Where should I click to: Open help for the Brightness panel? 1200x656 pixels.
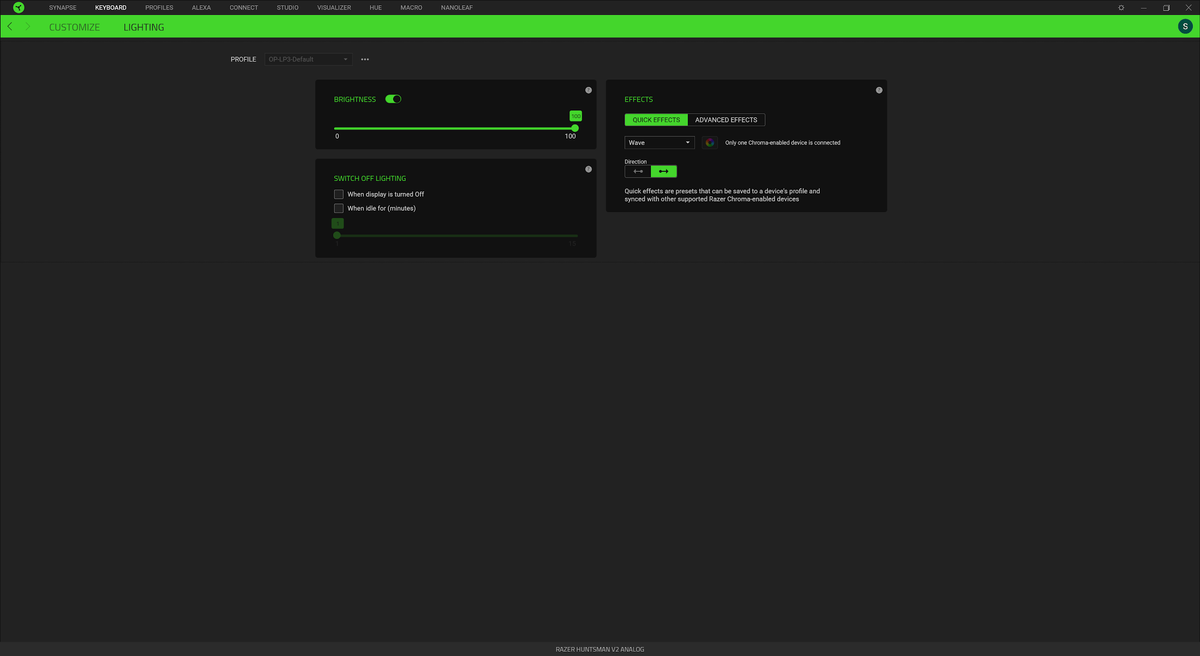click(x=588, y=90)
